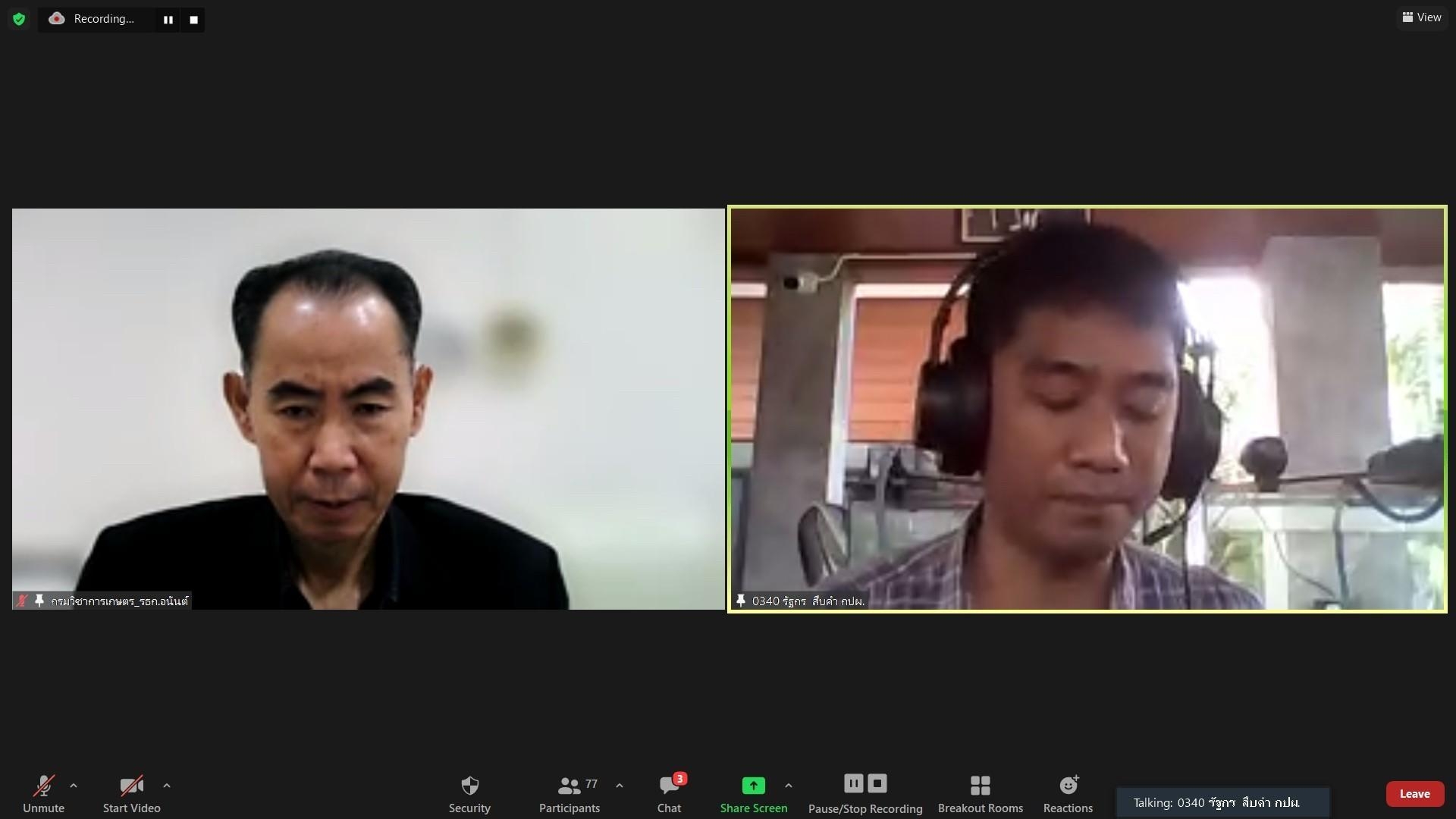Viewport: 1456px width, 819px height.
Task: Stop the cloud recording at top
Action: coord(193,20)
